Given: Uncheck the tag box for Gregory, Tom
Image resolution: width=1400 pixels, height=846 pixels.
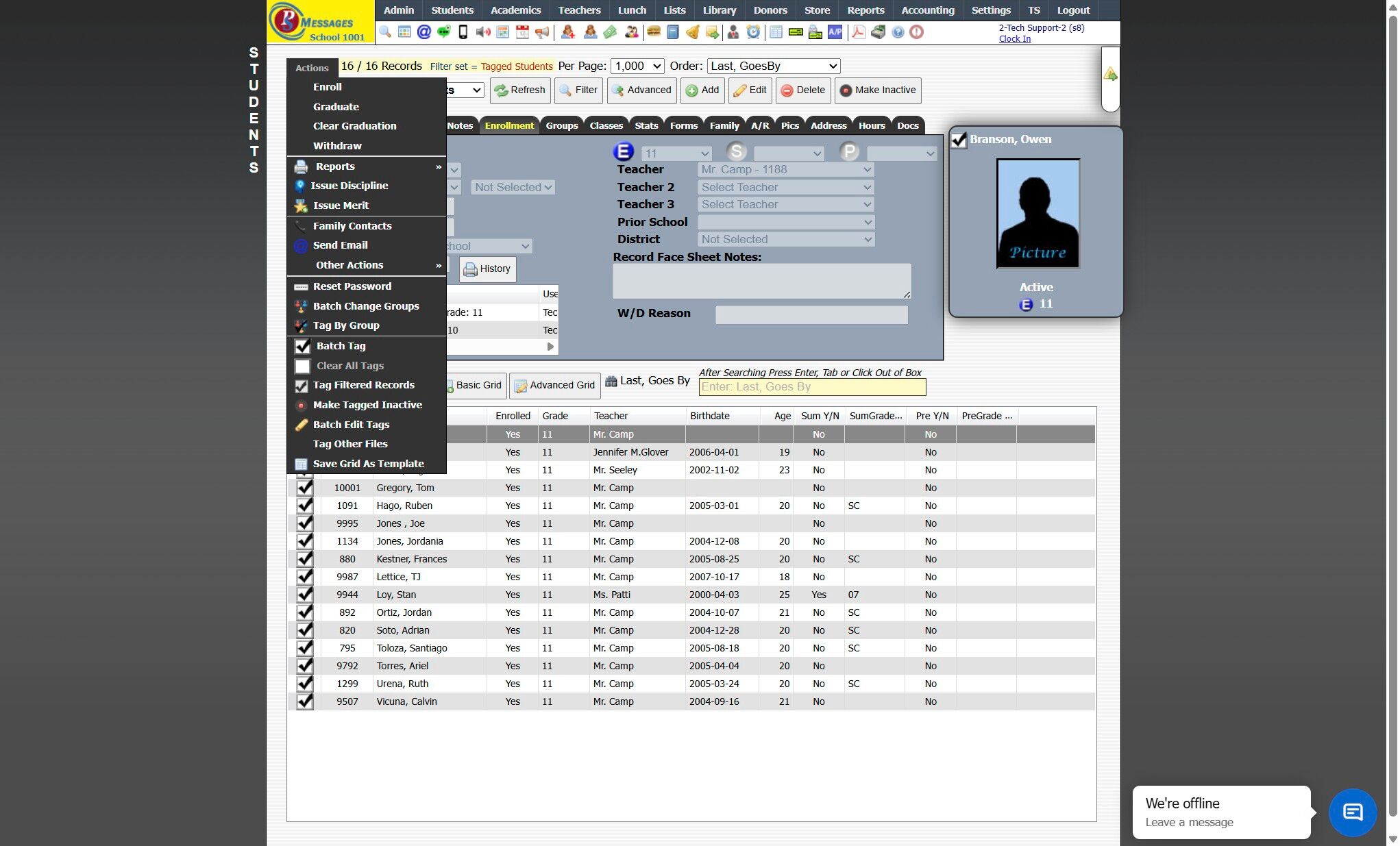Looking at the screenshot, I should pos(304,488).
